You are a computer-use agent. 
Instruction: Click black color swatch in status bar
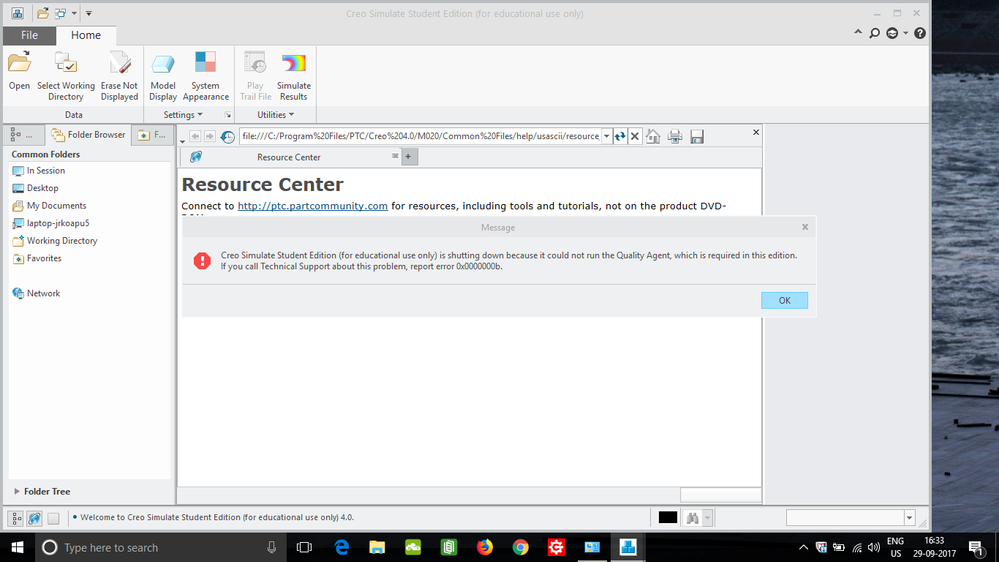pos(668,517)
